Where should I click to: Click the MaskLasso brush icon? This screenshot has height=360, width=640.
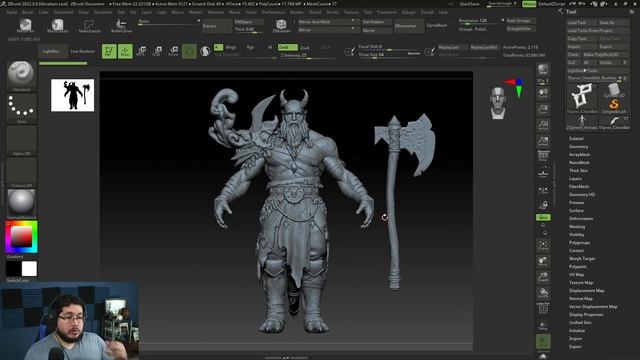coord(58,25)
